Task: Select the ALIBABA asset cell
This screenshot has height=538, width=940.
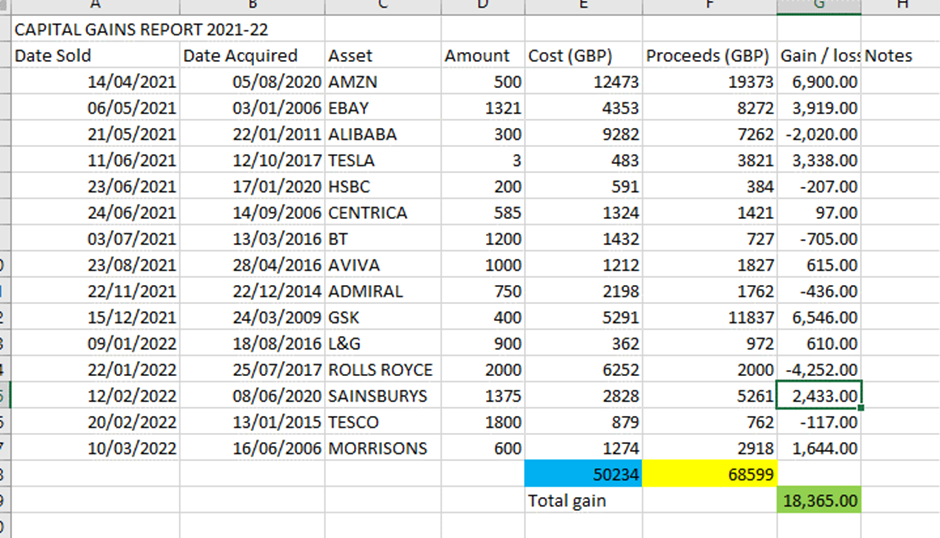Action: point(383,134)
